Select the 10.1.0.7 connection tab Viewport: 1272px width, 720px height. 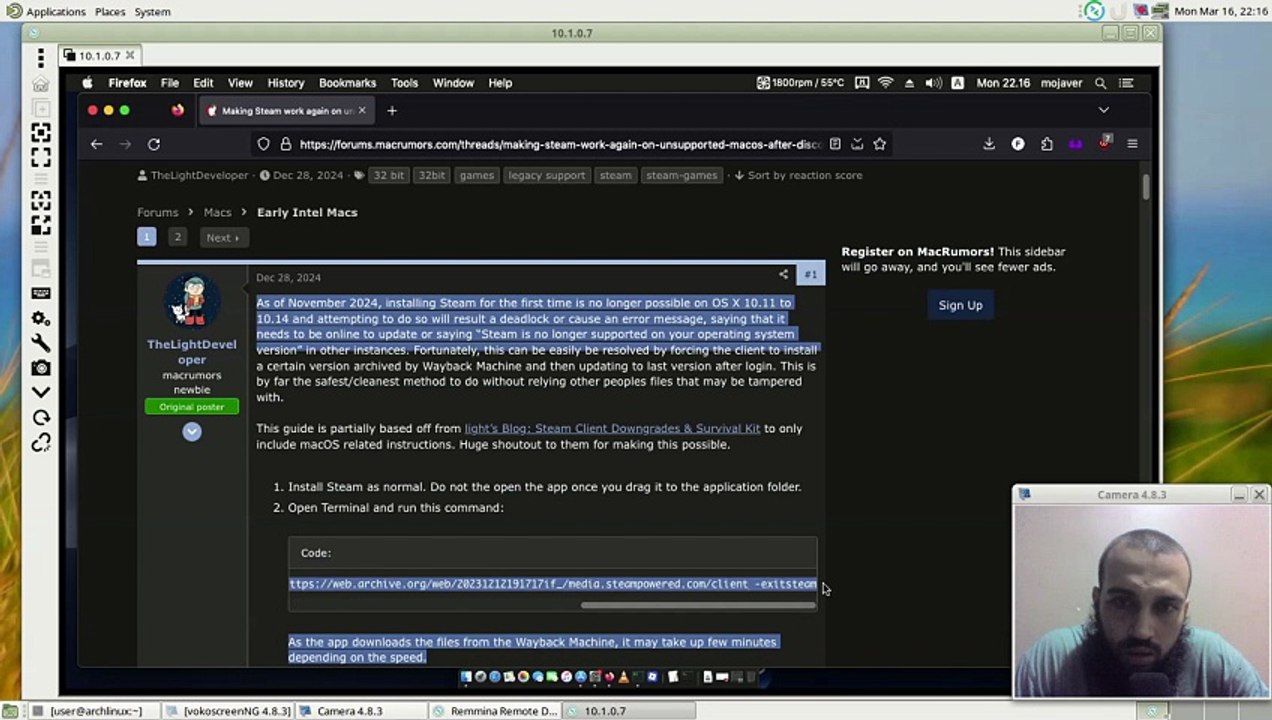pos(98,55)
